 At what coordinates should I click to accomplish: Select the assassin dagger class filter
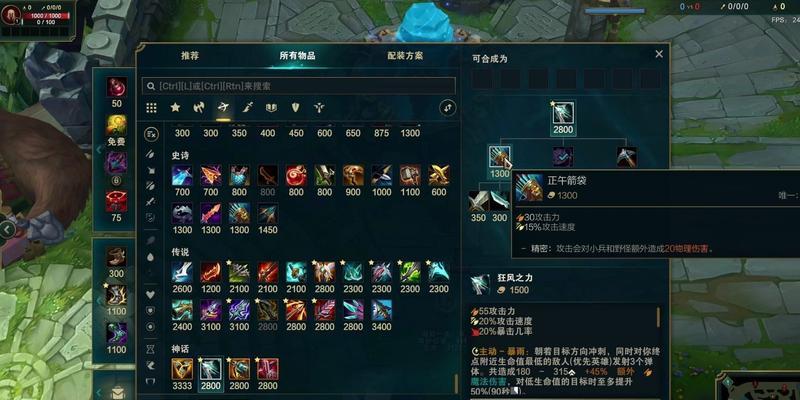click(247, 108)
